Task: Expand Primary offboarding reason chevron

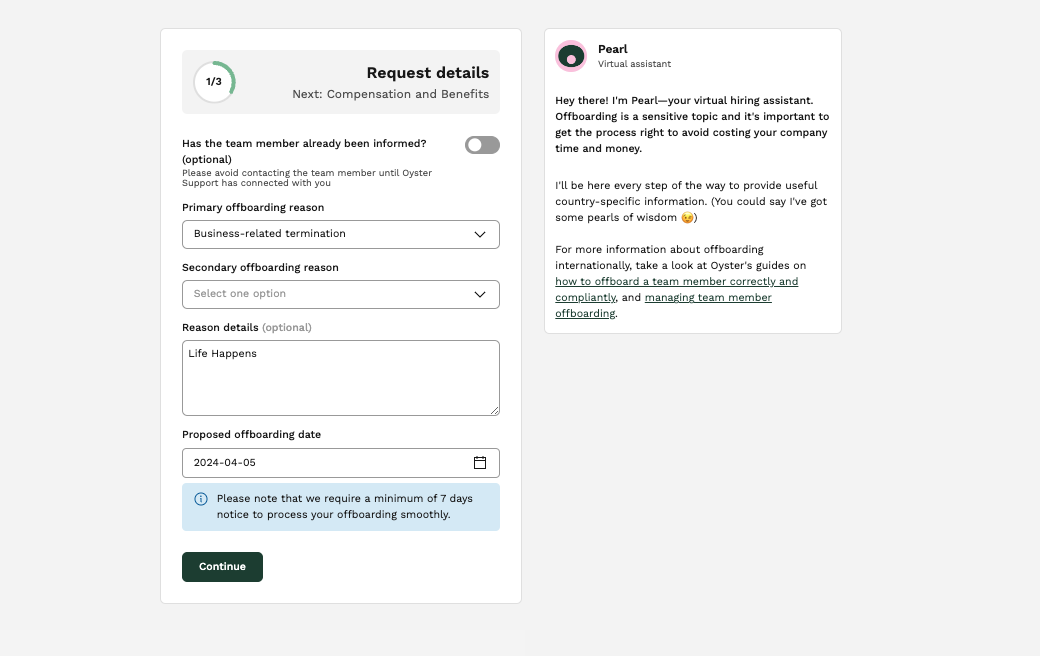Action: point(480,234)
